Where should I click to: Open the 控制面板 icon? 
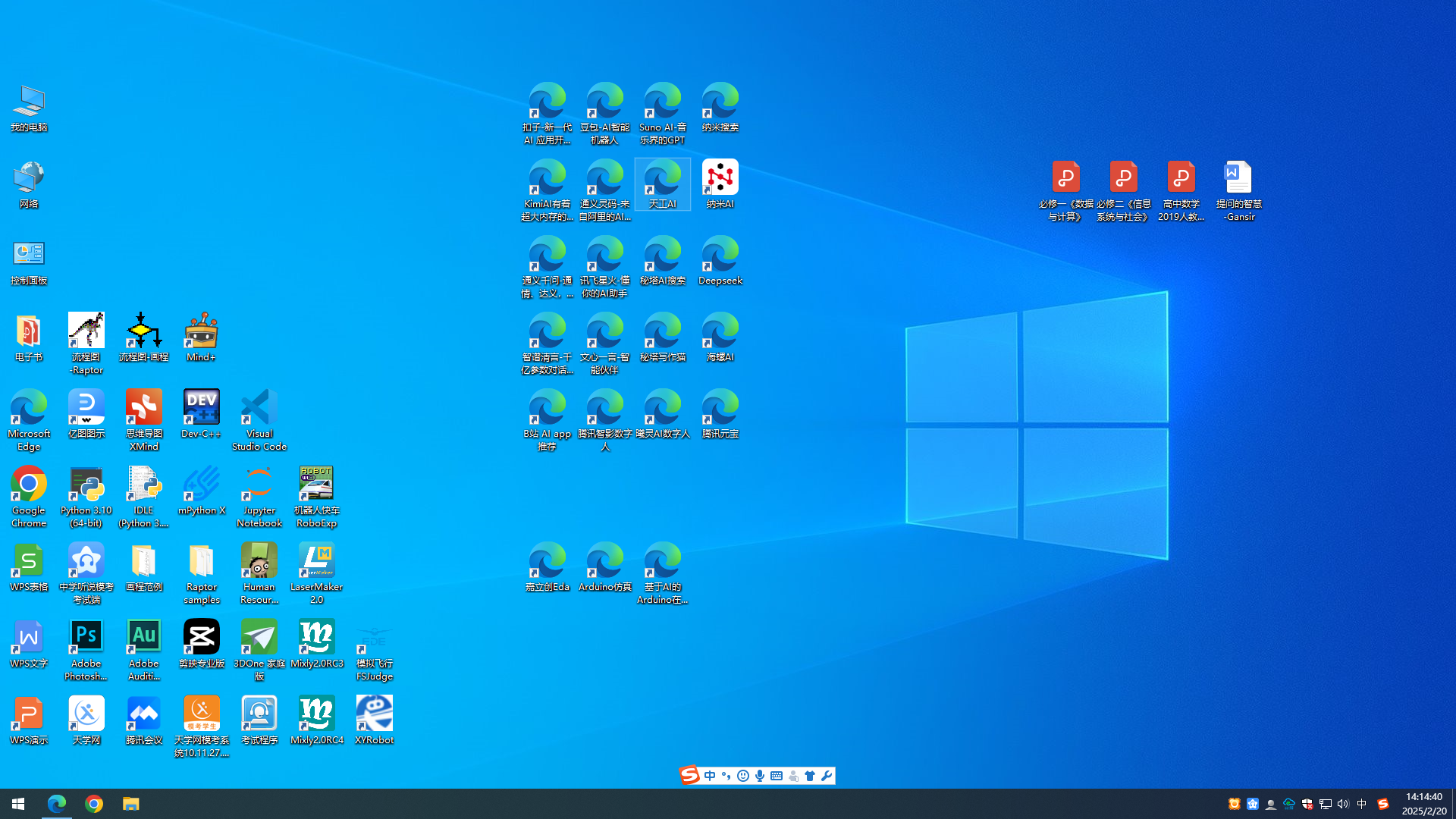[29, 262]
